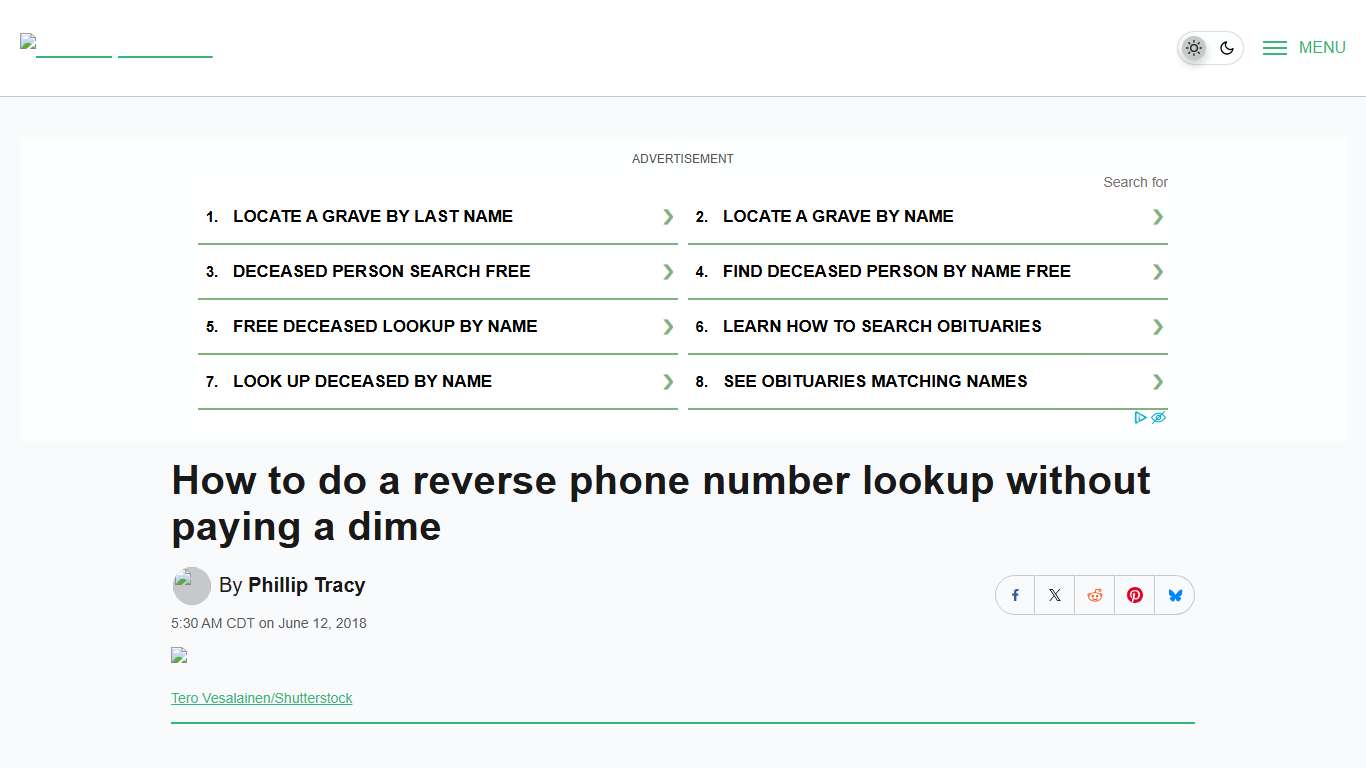The image size is (1366, 768).
Task: Open the MENU navigation
Action: pos(1322,47)
